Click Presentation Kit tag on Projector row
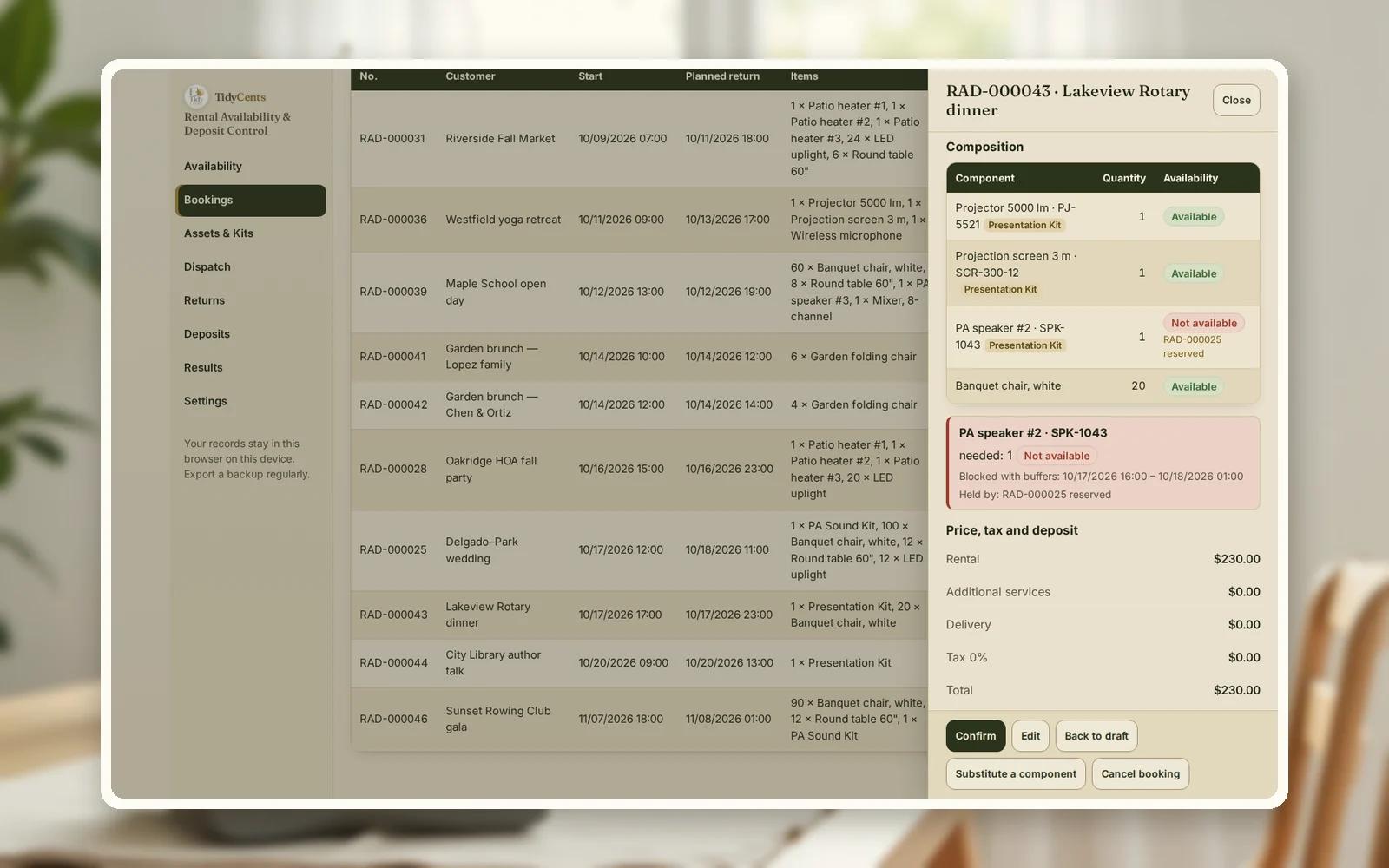 pos(1024,226)
